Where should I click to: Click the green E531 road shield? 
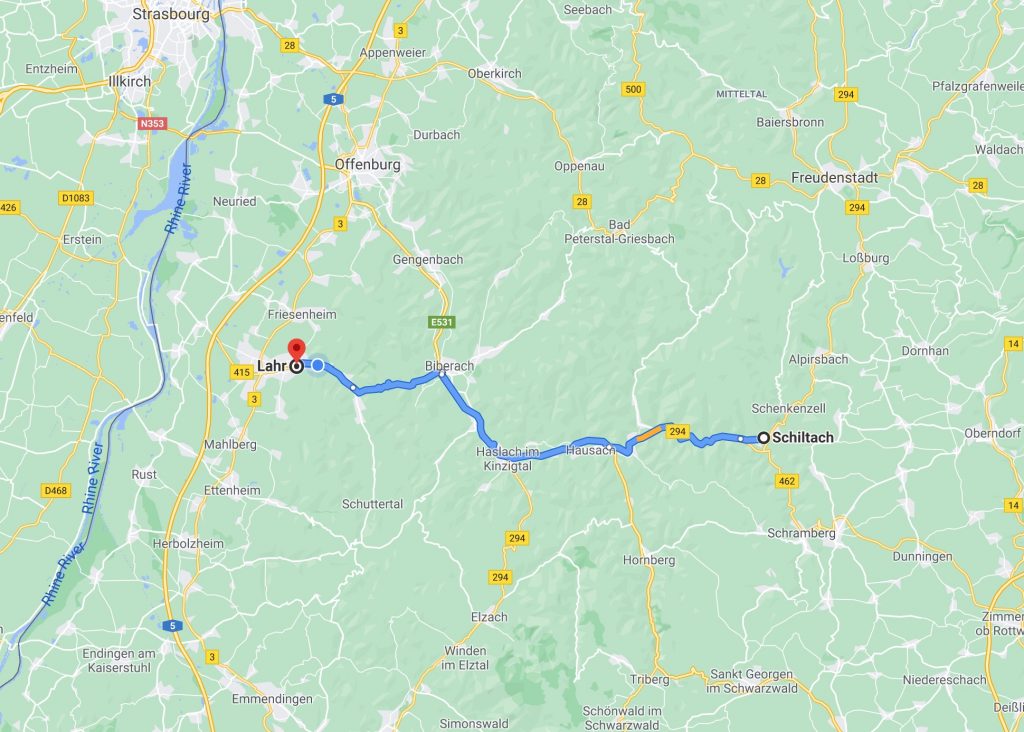(x=441, y=322)
